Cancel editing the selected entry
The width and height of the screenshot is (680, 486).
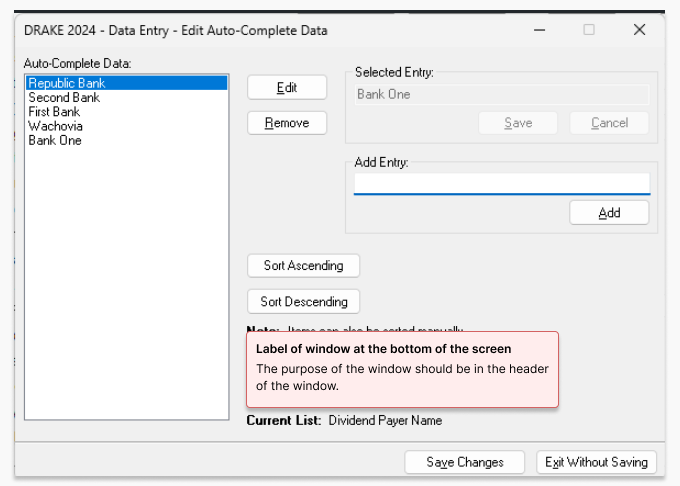point(609,123)
